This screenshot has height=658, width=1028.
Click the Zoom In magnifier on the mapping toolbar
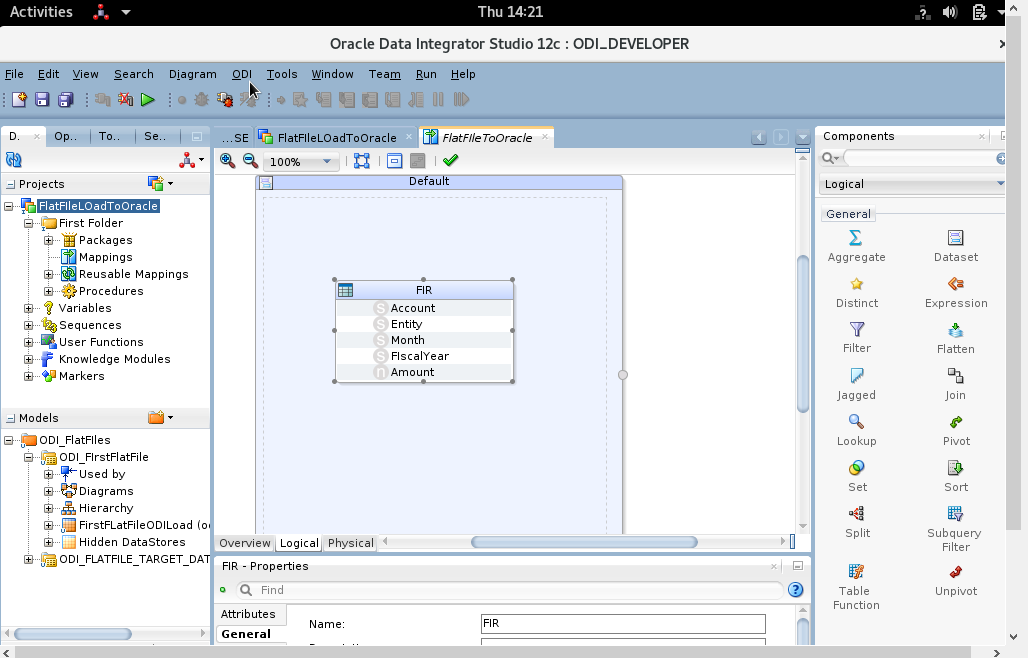click(227, 160)
